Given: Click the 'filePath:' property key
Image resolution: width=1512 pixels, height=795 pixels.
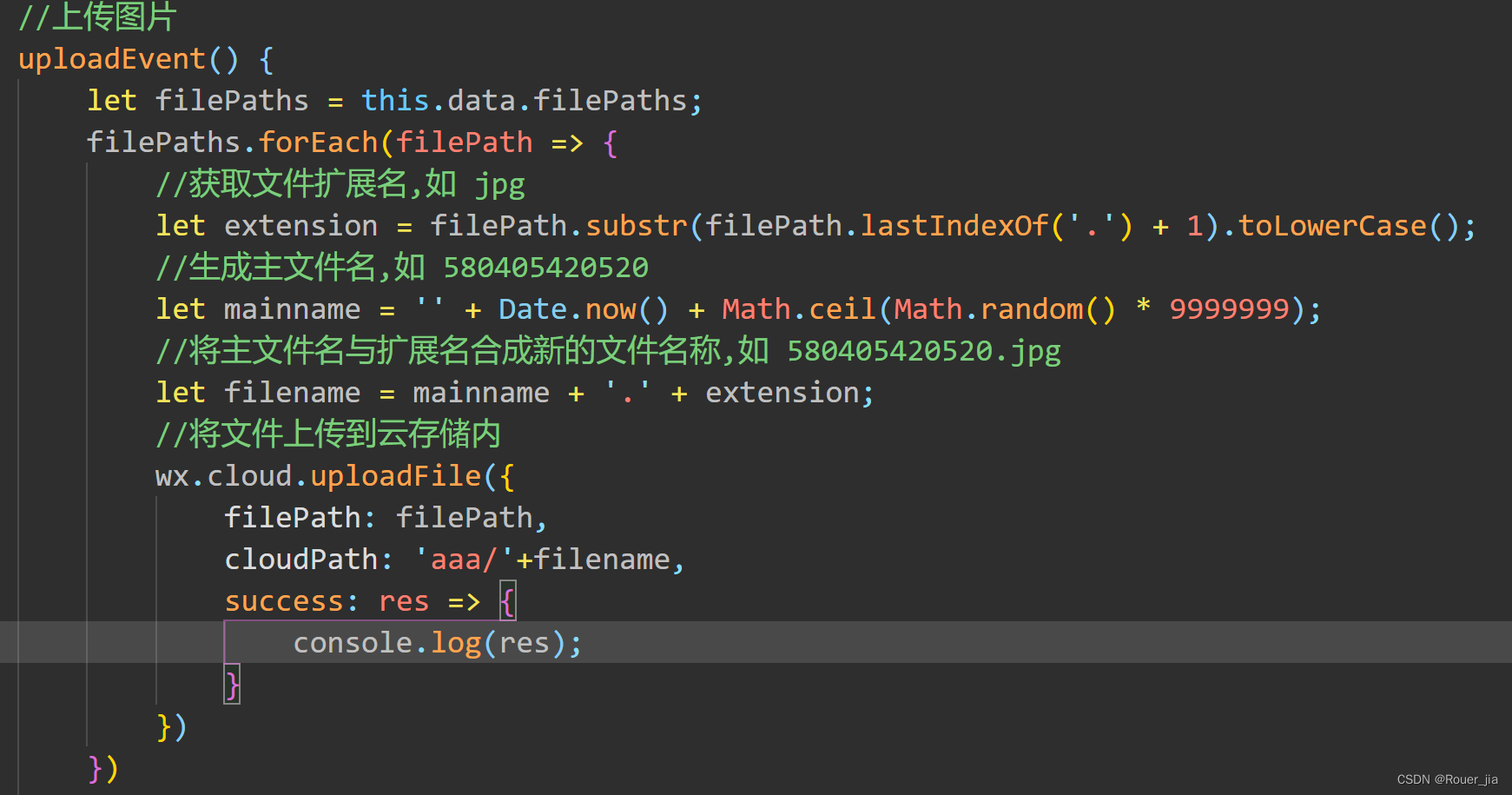Looking at the screenshot, I should point(300,518).
